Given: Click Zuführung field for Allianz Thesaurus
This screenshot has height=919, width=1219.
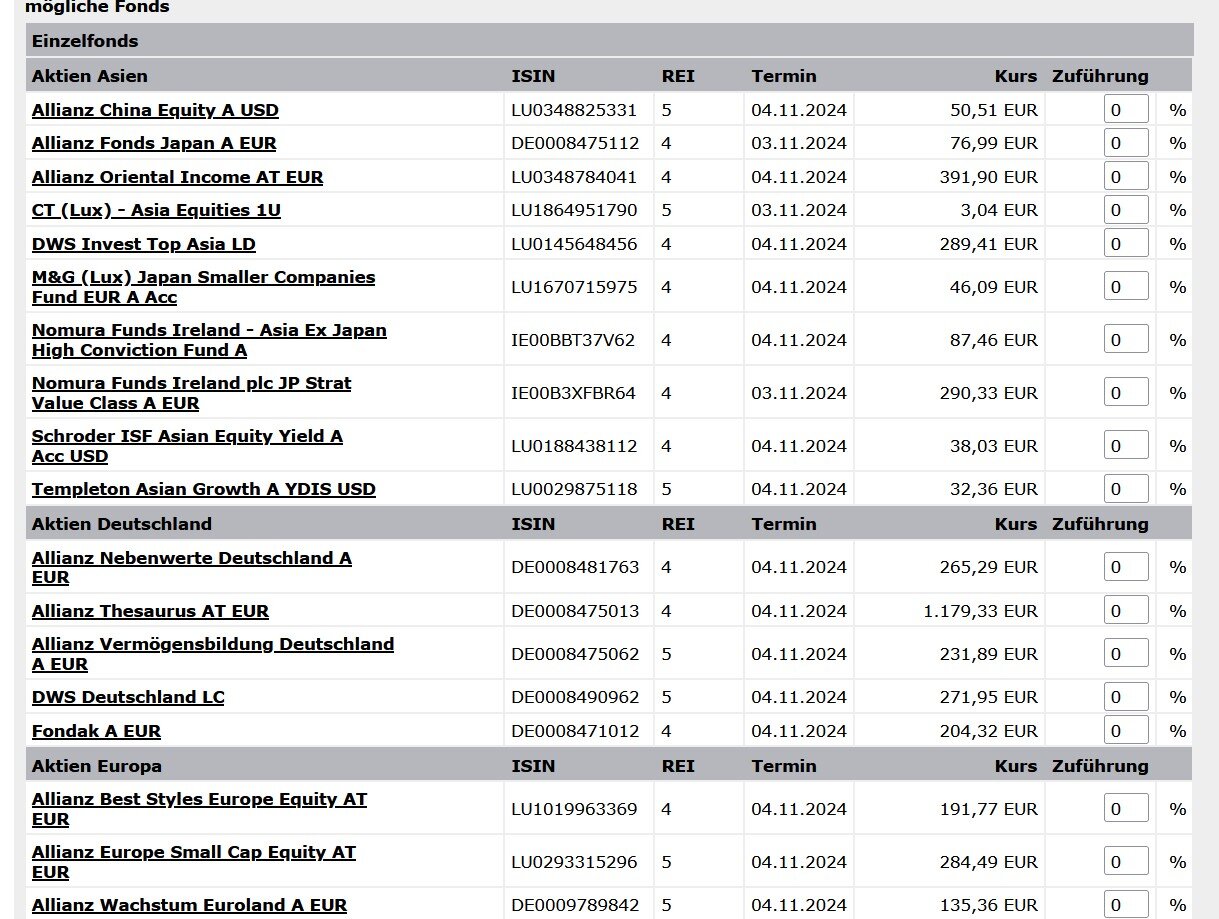Looking at the screenshot, I should coord(1126,611).
